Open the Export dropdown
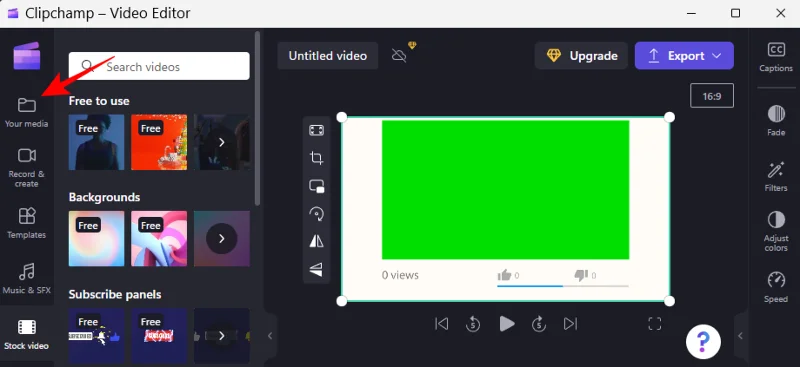 [684, 56]
